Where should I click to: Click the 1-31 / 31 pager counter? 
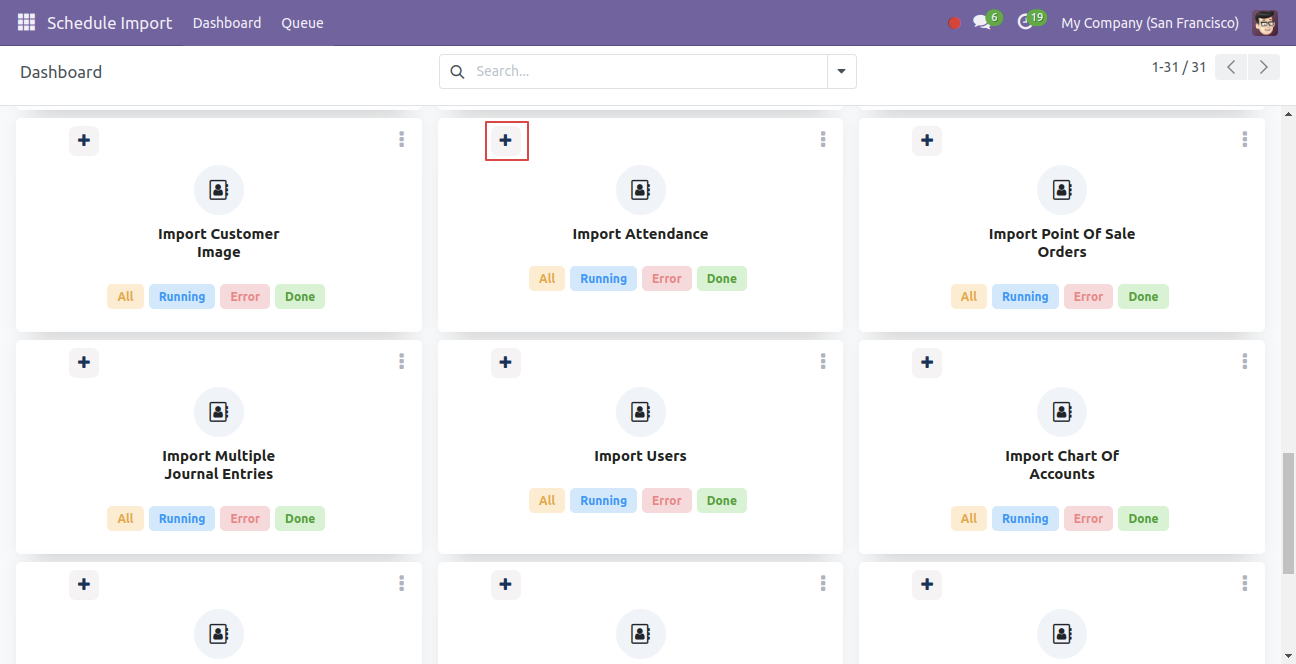click(x=1179, y=67)
